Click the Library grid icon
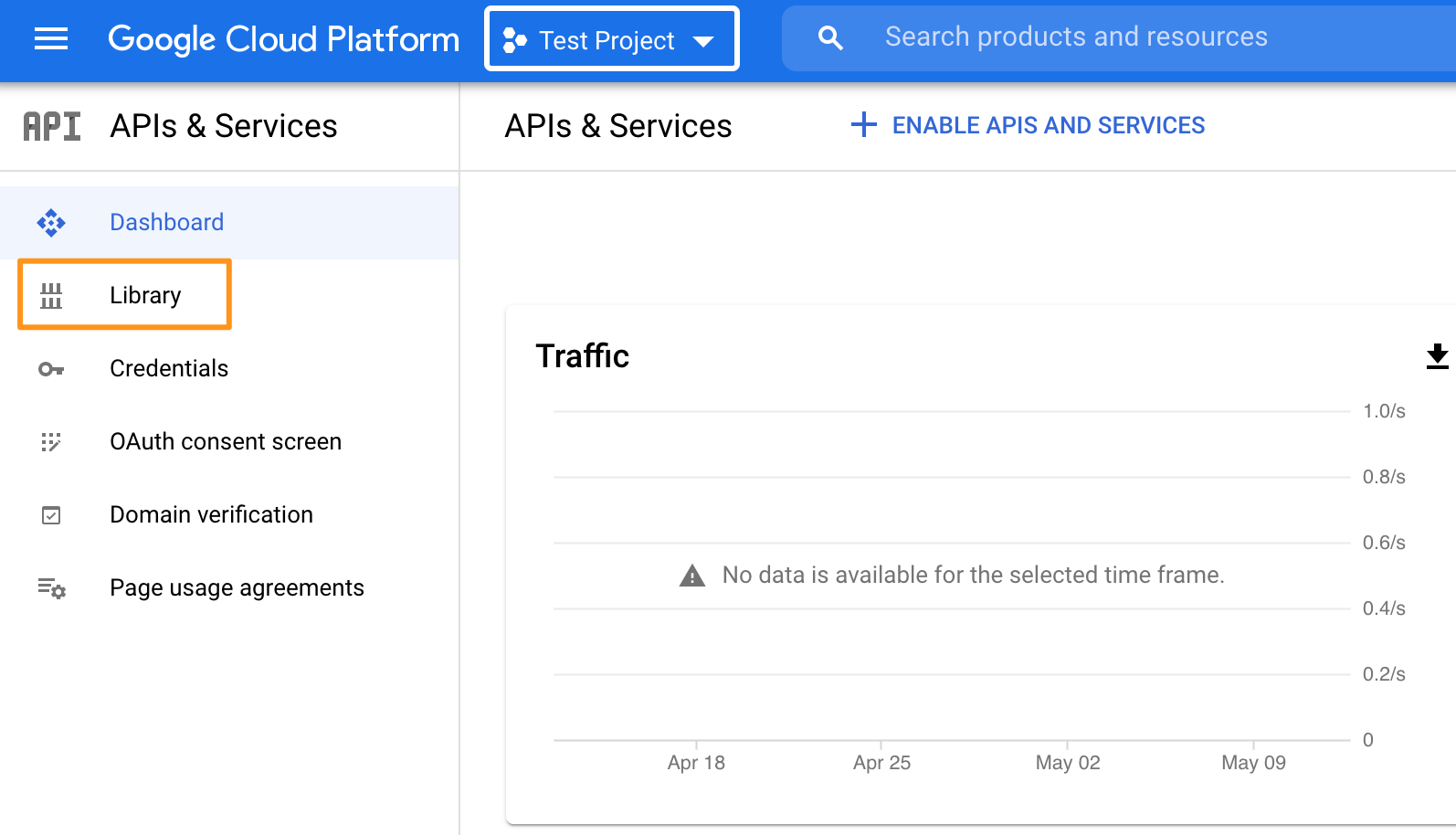 pyautogui.click(x=51, y=295)
